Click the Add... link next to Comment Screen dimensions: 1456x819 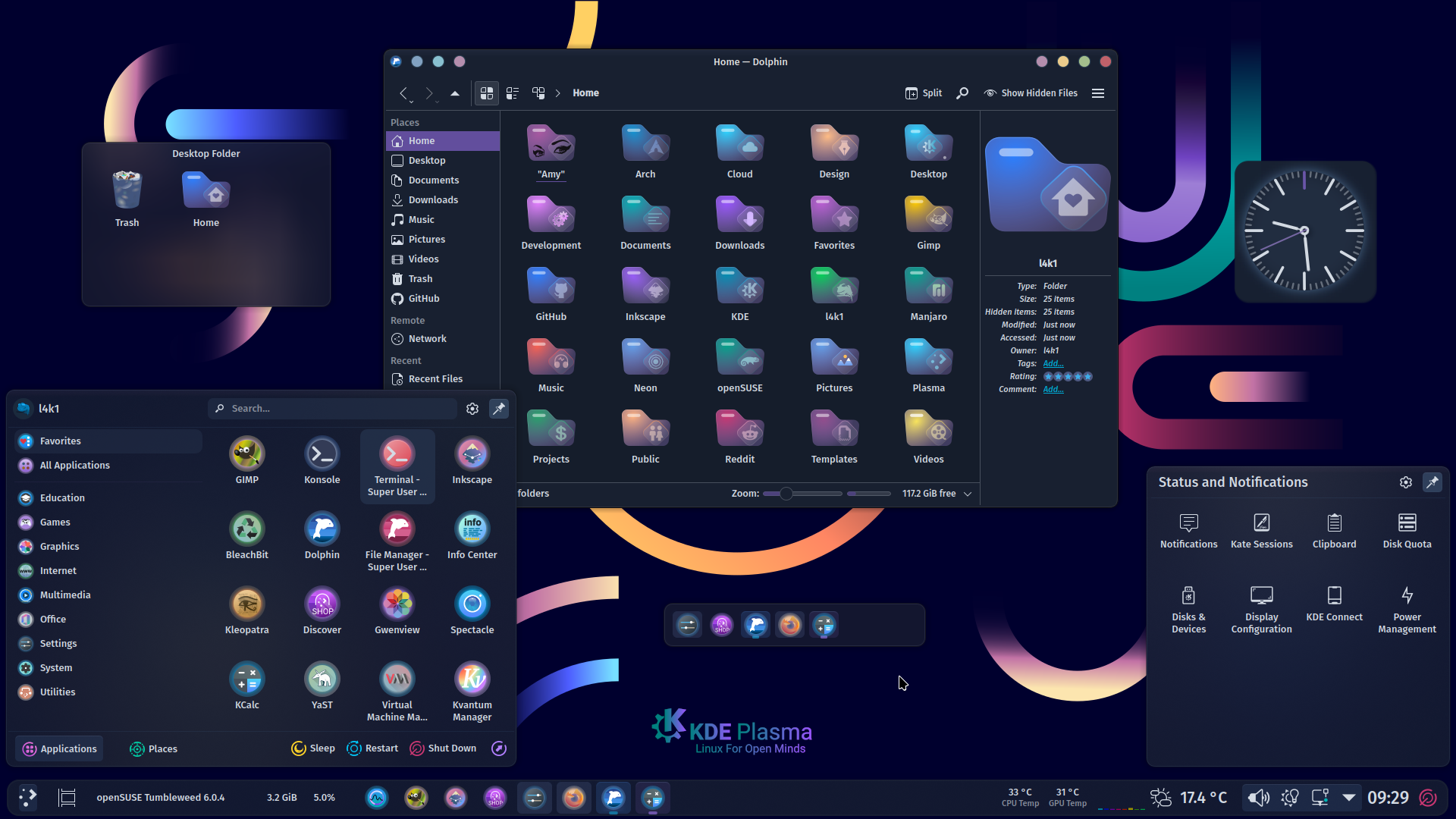point(1053,390)
